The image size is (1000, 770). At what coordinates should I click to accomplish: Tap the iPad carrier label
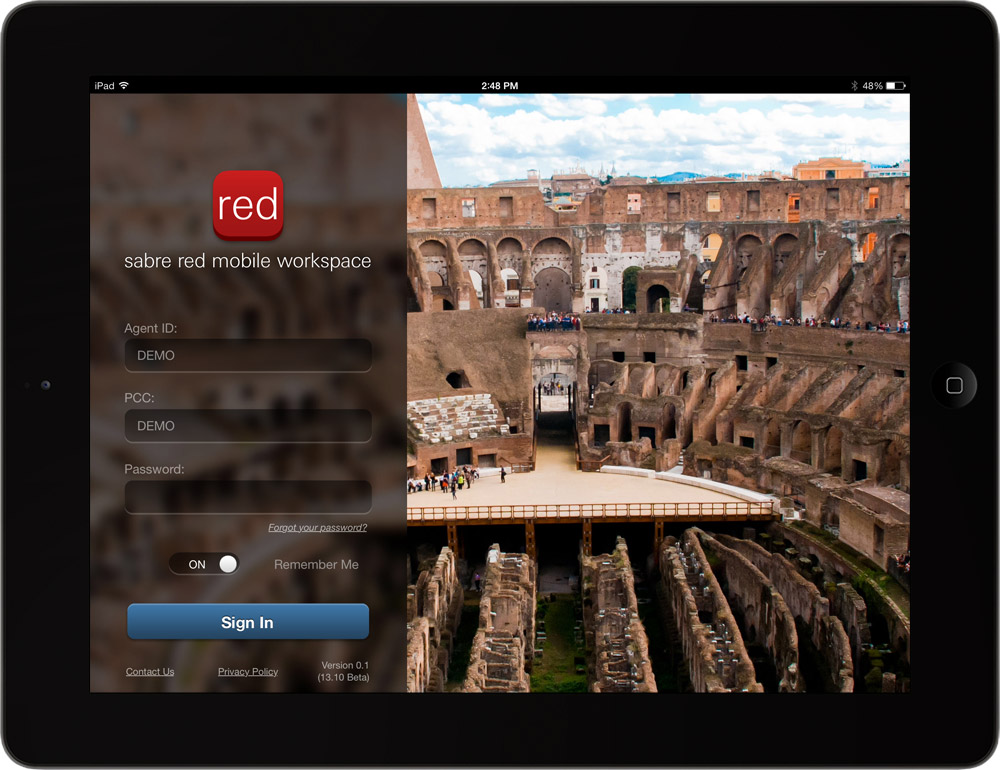pos(105,85)
